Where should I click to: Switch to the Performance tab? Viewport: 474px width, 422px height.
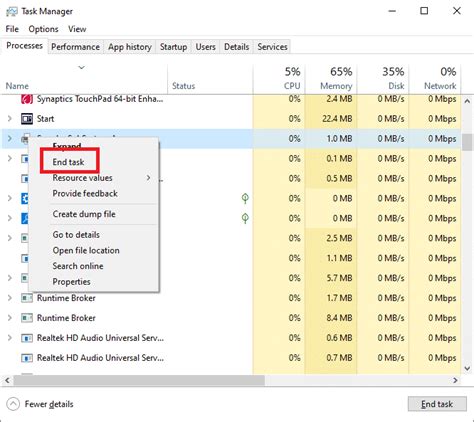(75, 47)
